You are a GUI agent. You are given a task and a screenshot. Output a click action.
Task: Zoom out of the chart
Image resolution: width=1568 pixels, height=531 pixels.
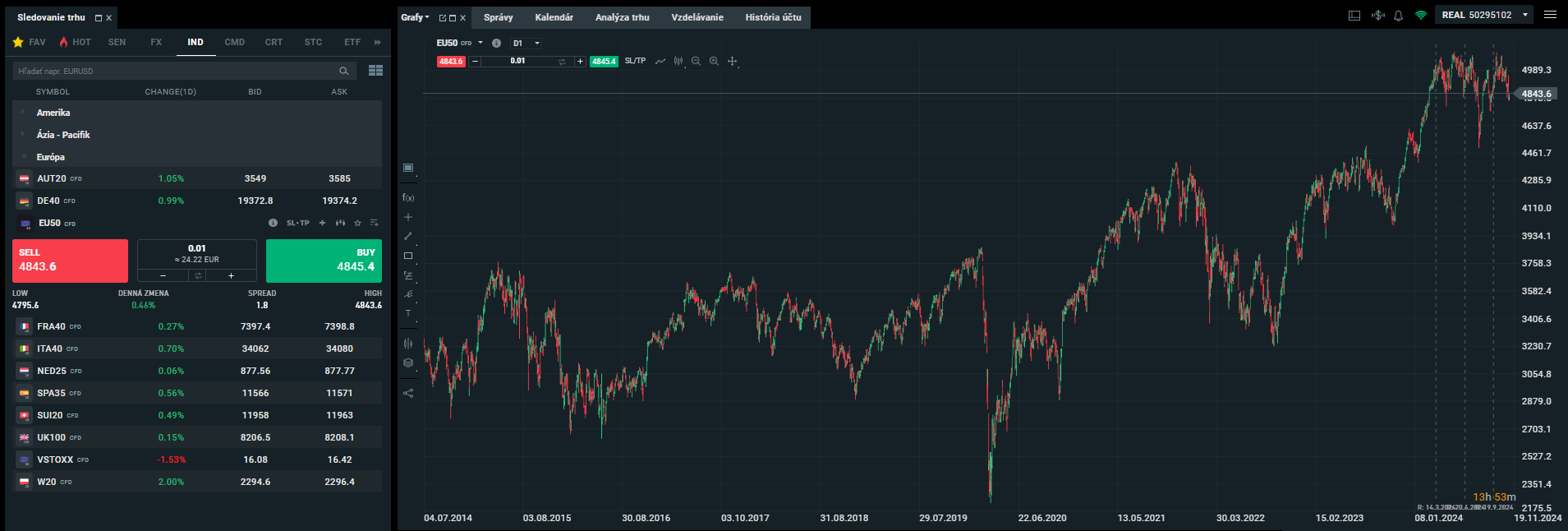(x=696, y=62)
